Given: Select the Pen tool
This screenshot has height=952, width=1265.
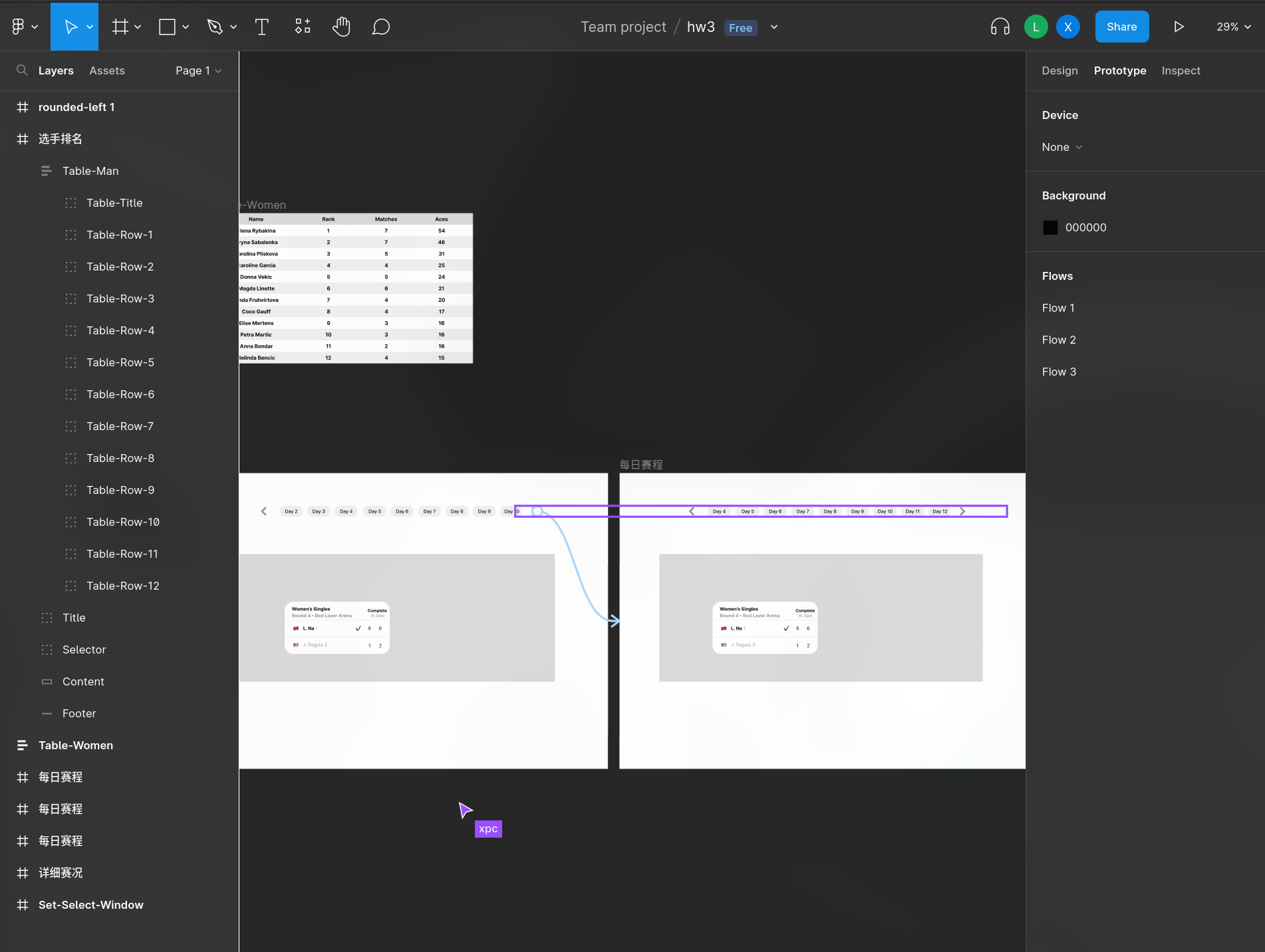Looking at the screenshot, I should pos(214,27).
